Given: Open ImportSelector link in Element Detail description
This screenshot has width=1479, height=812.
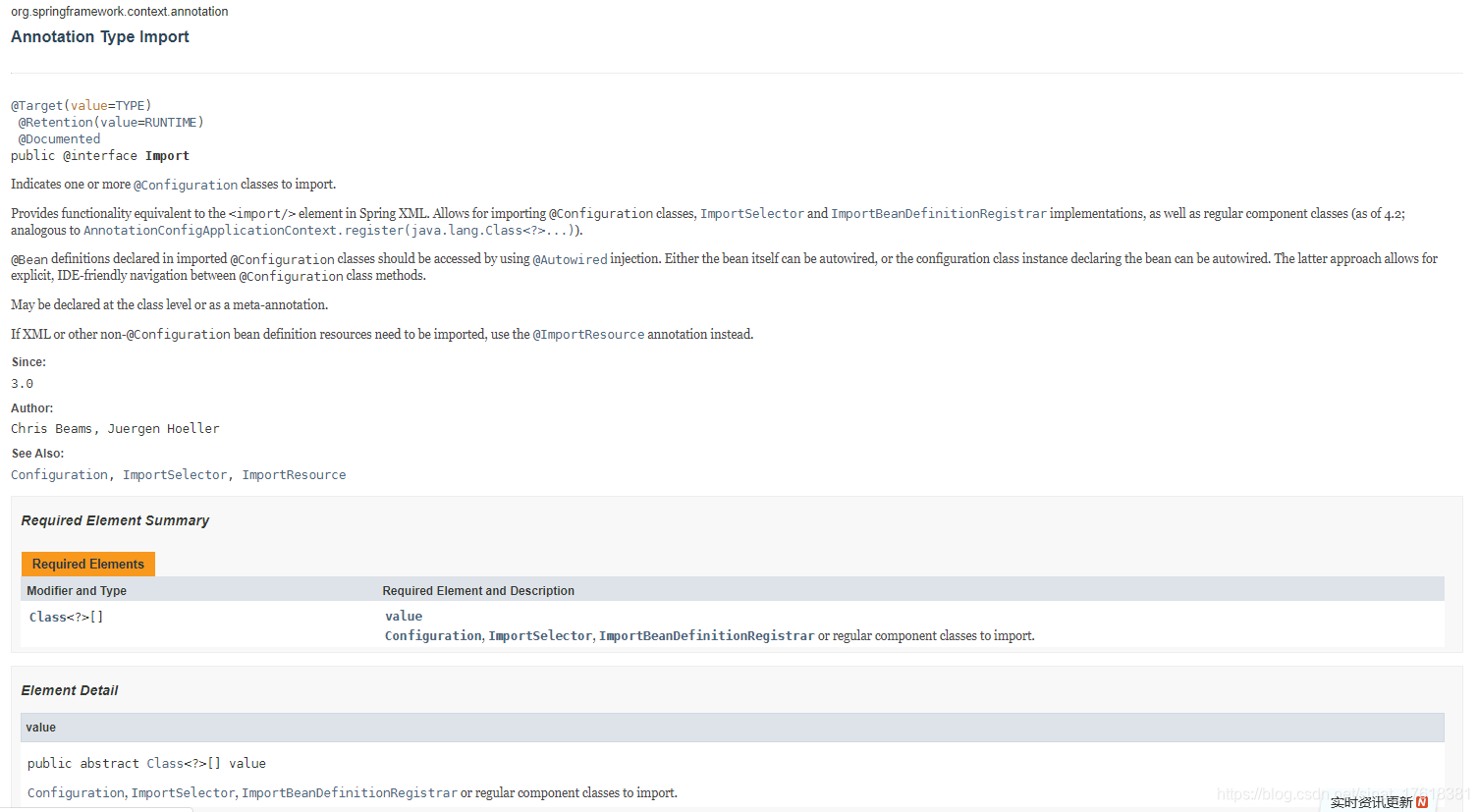Looking at the screenshot, I should (183, 793).
